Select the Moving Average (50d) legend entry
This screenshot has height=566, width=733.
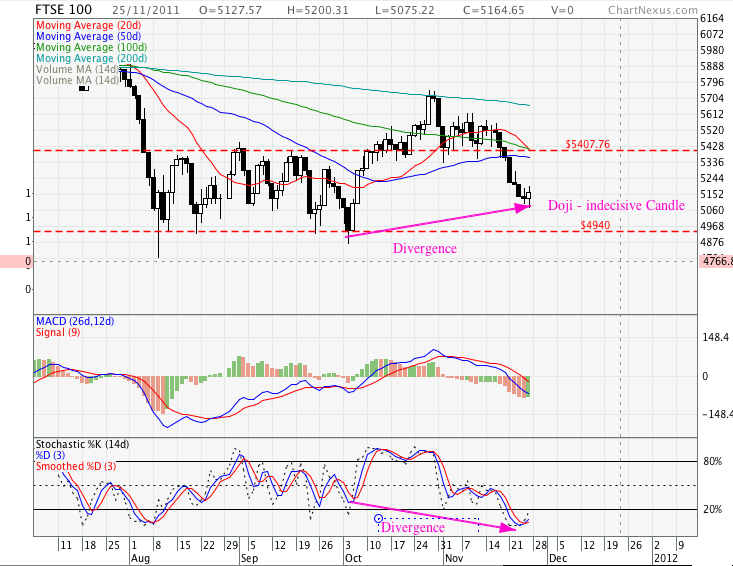[88, 36]
